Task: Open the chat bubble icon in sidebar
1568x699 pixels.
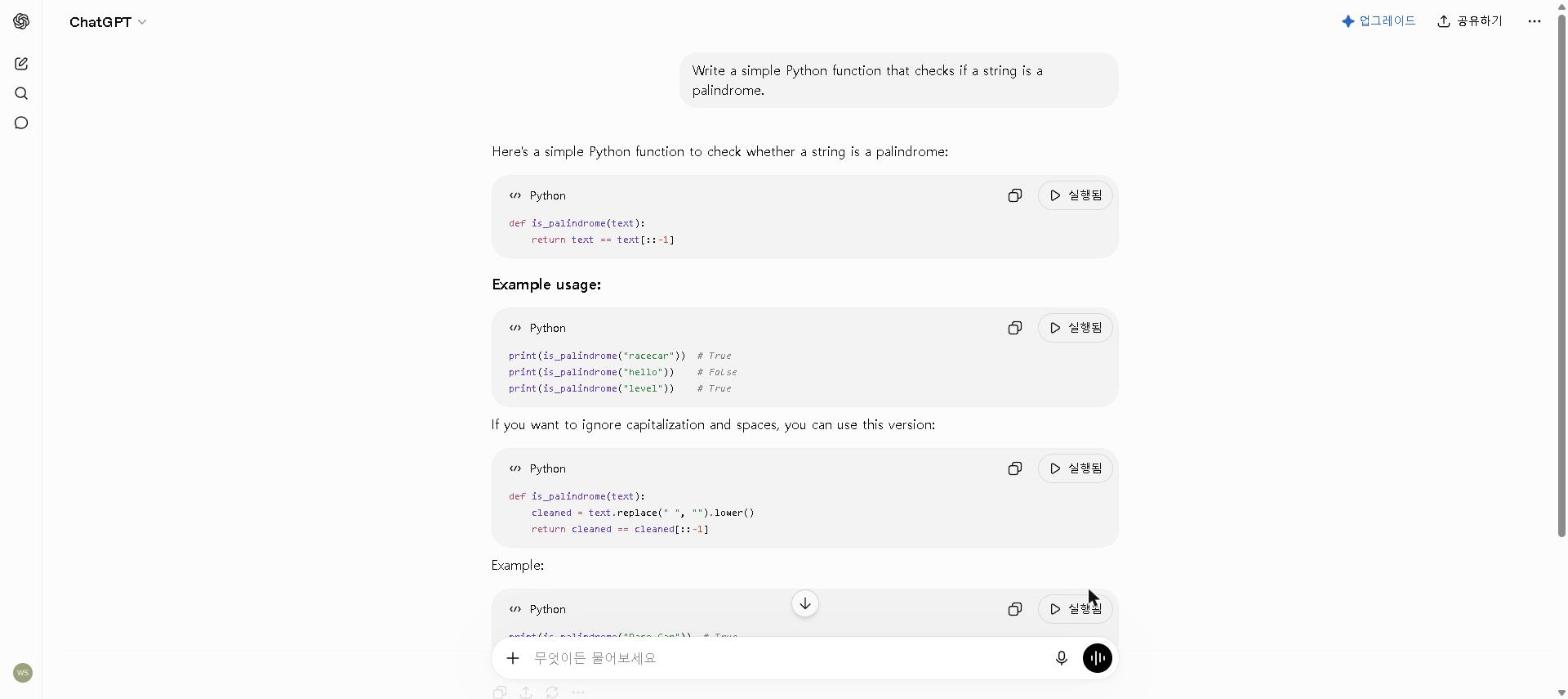Action: point(21,123)
